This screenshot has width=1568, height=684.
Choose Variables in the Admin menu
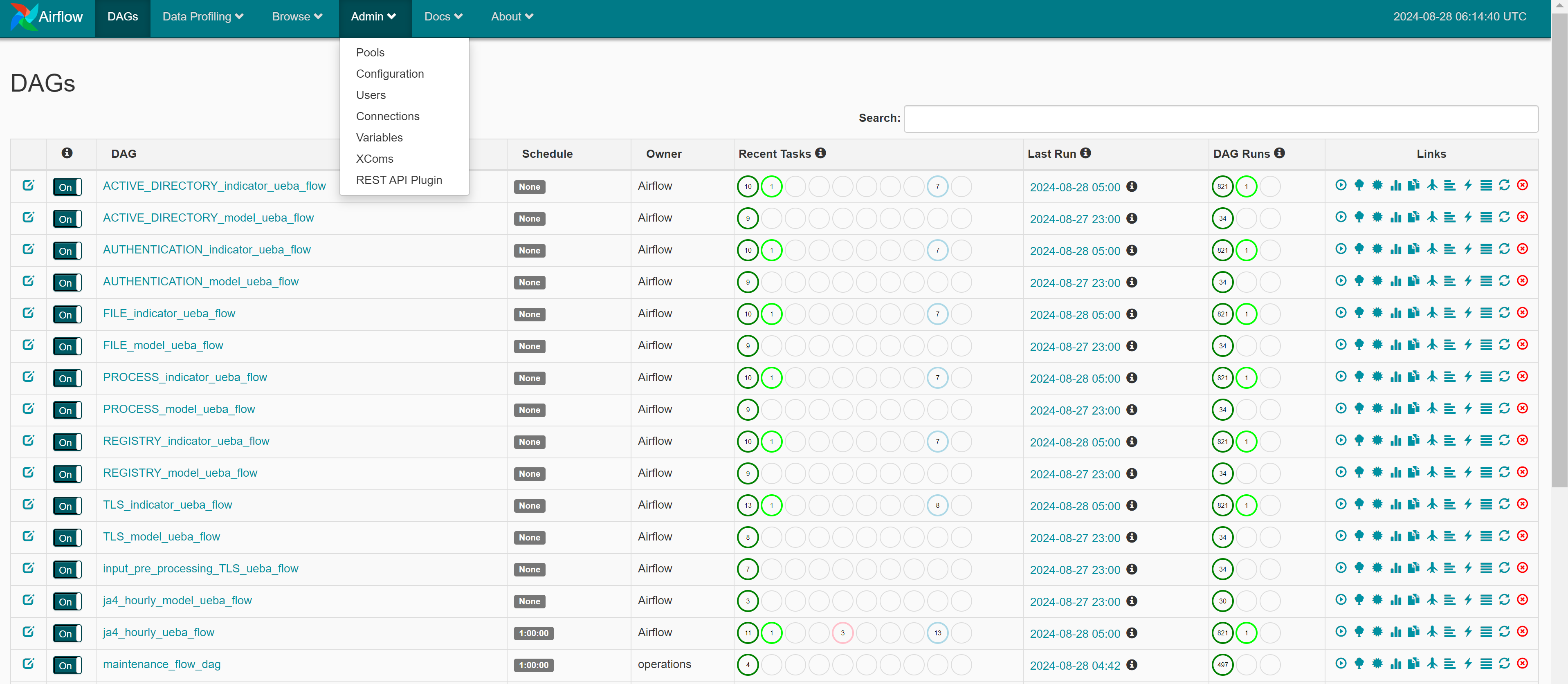pos(379,137)
